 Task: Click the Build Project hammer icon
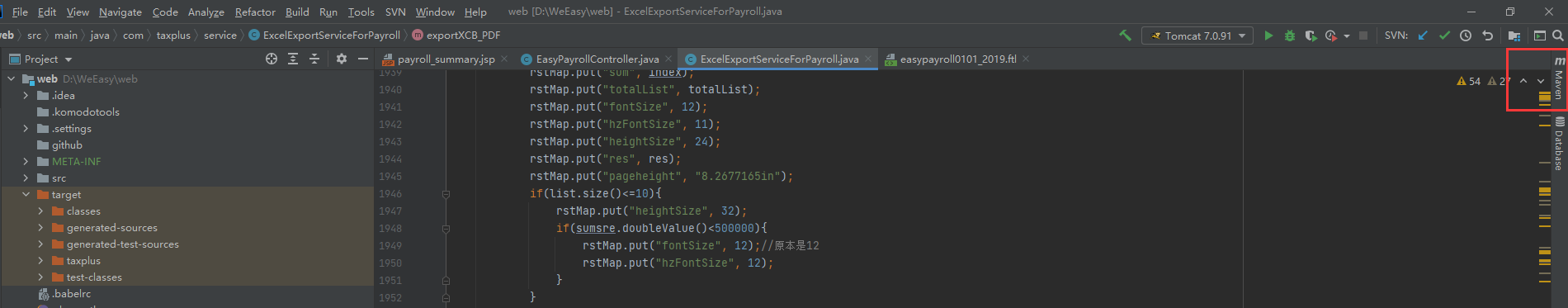pos(1125,36)
